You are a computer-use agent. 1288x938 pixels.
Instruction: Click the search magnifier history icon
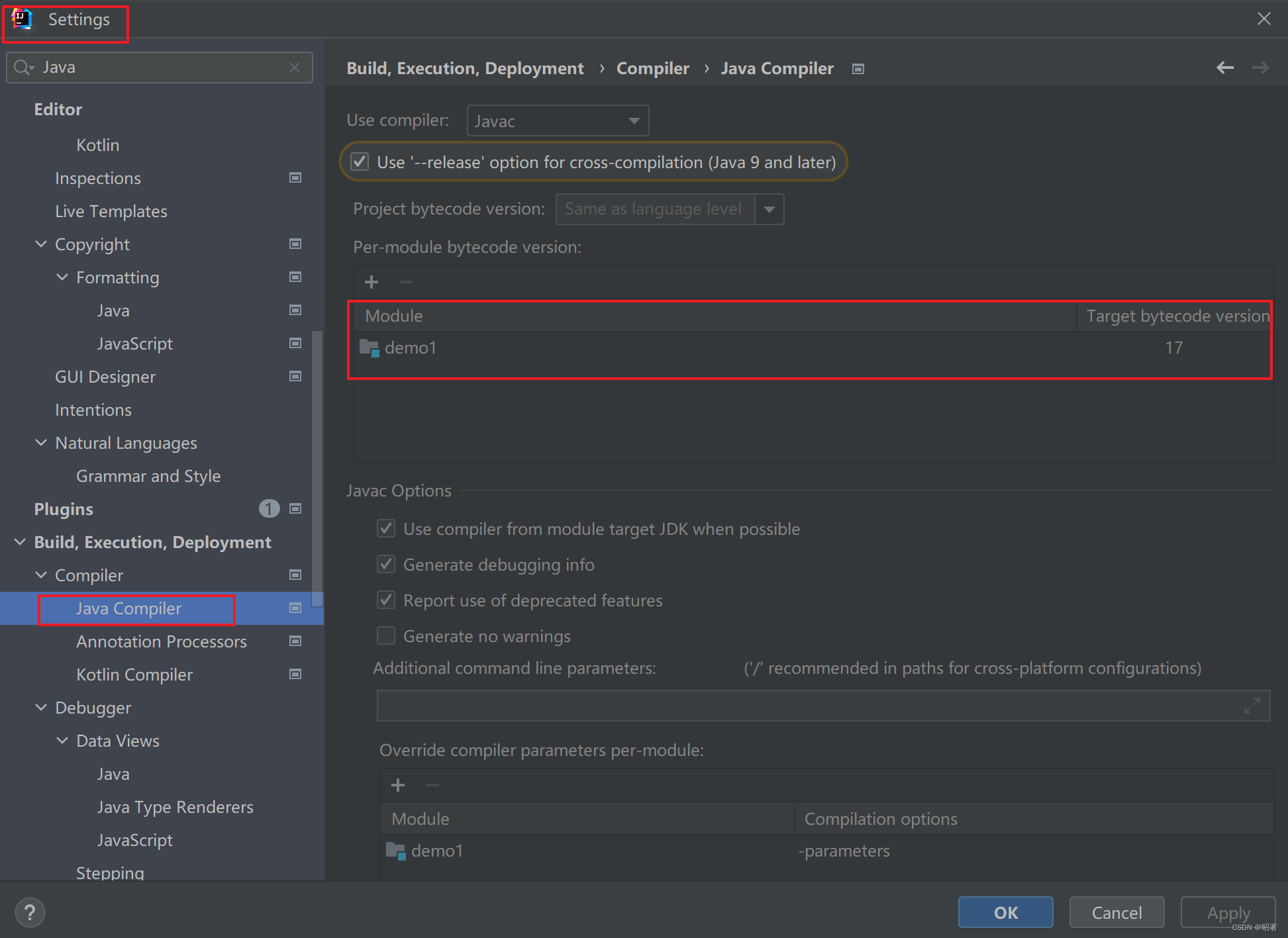(x=24, y=68)
